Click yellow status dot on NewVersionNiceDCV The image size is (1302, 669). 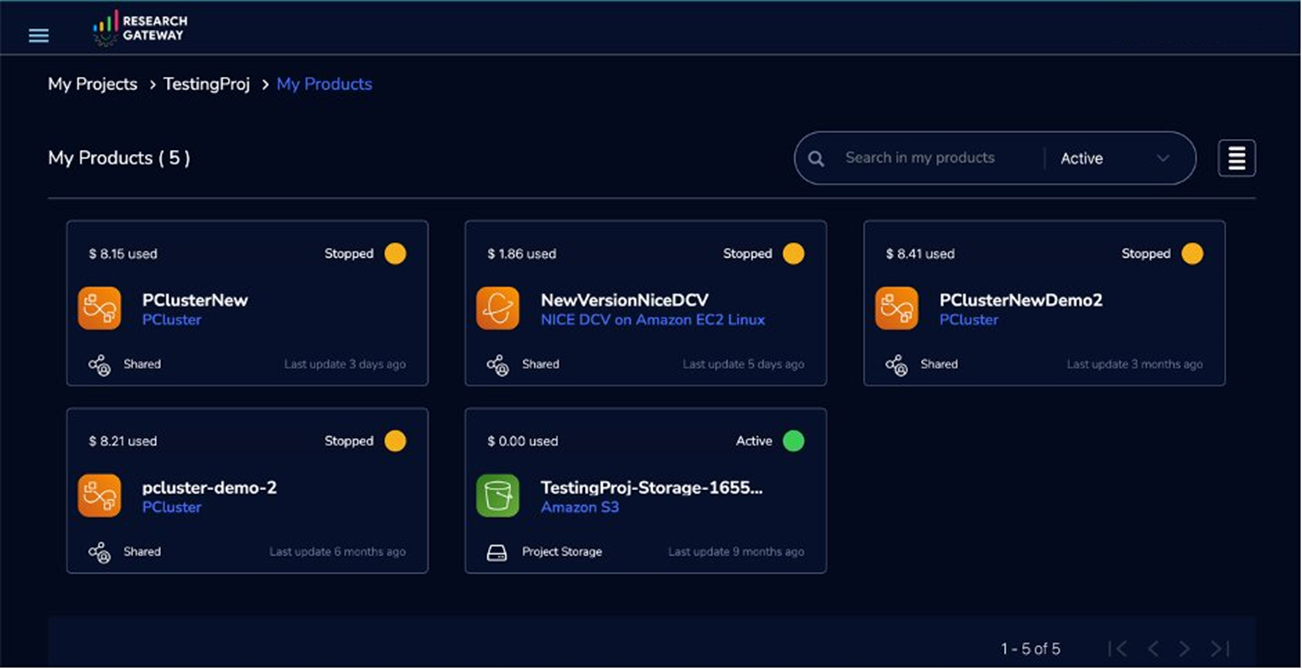(x=794, y=254)
